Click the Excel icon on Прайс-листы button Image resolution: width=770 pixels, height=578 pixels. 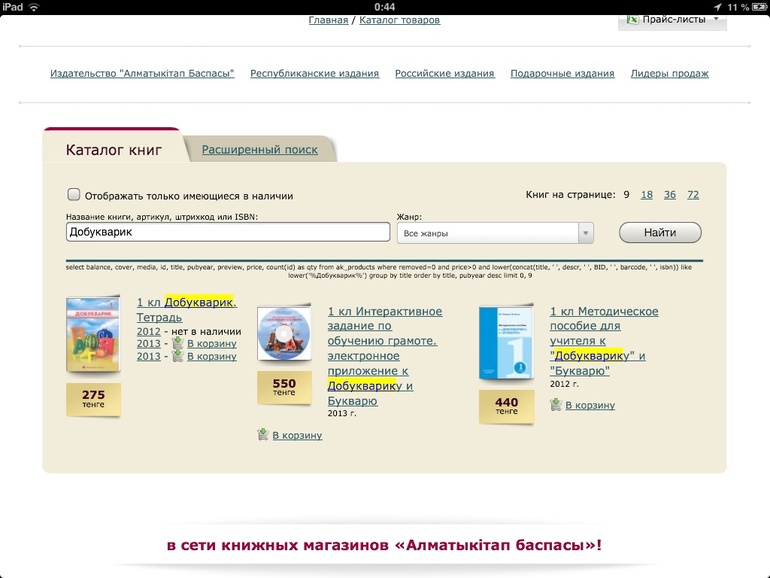[x=633, y=19]
